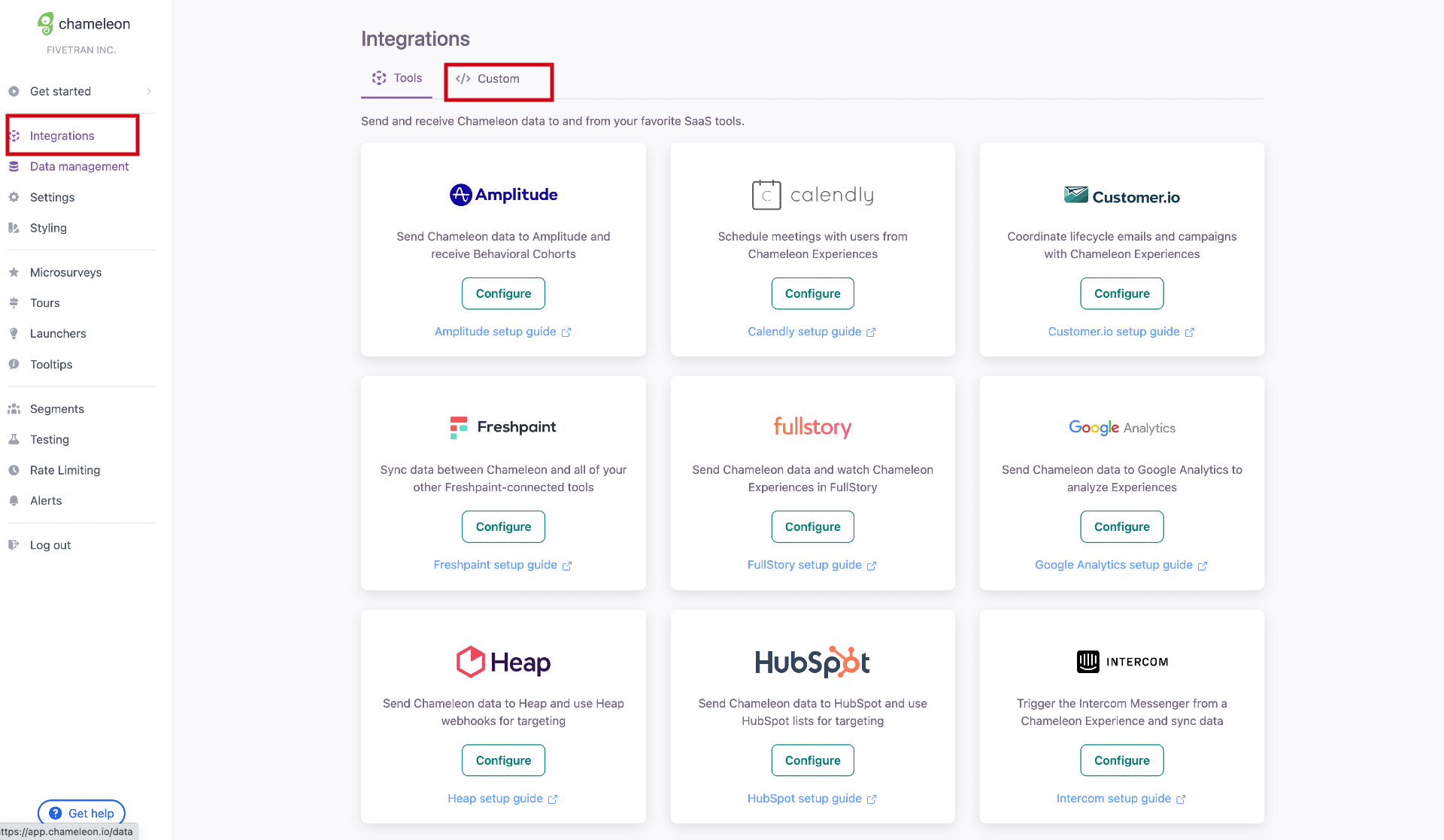The height and width of the screenshot is (840, 1444).
Task: Click the HubSpot logo
Action: pyautogui.click(x=812, y=662)
